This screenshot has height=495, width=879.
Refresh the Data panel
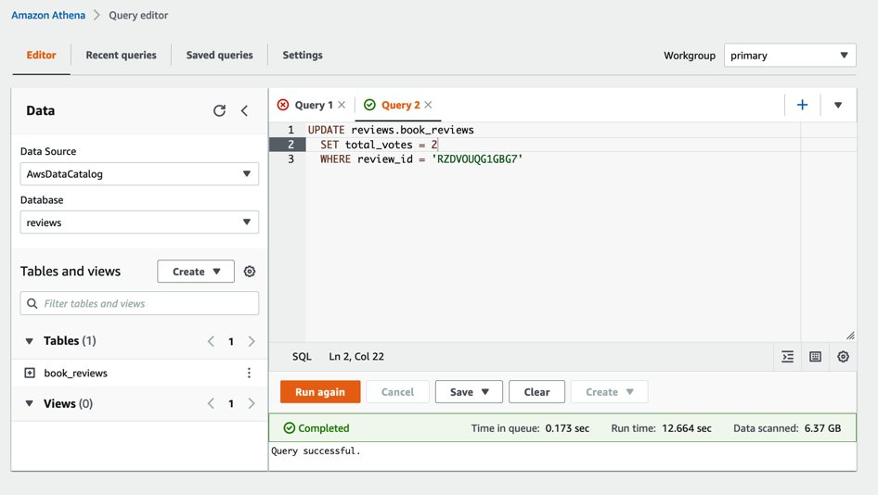219,110
